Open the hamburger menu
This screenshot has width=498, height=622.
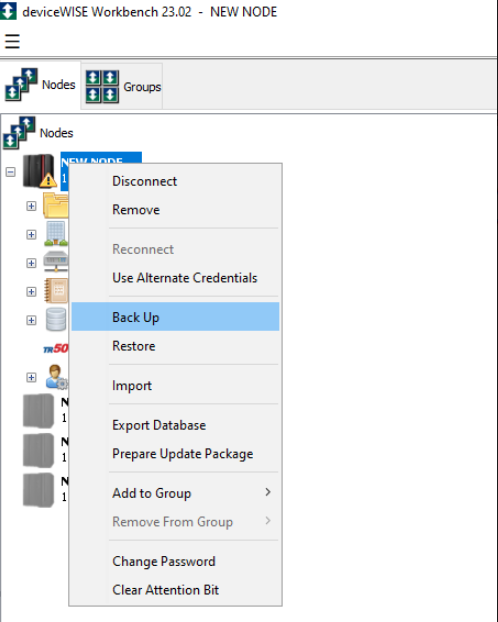click(12, 41)
